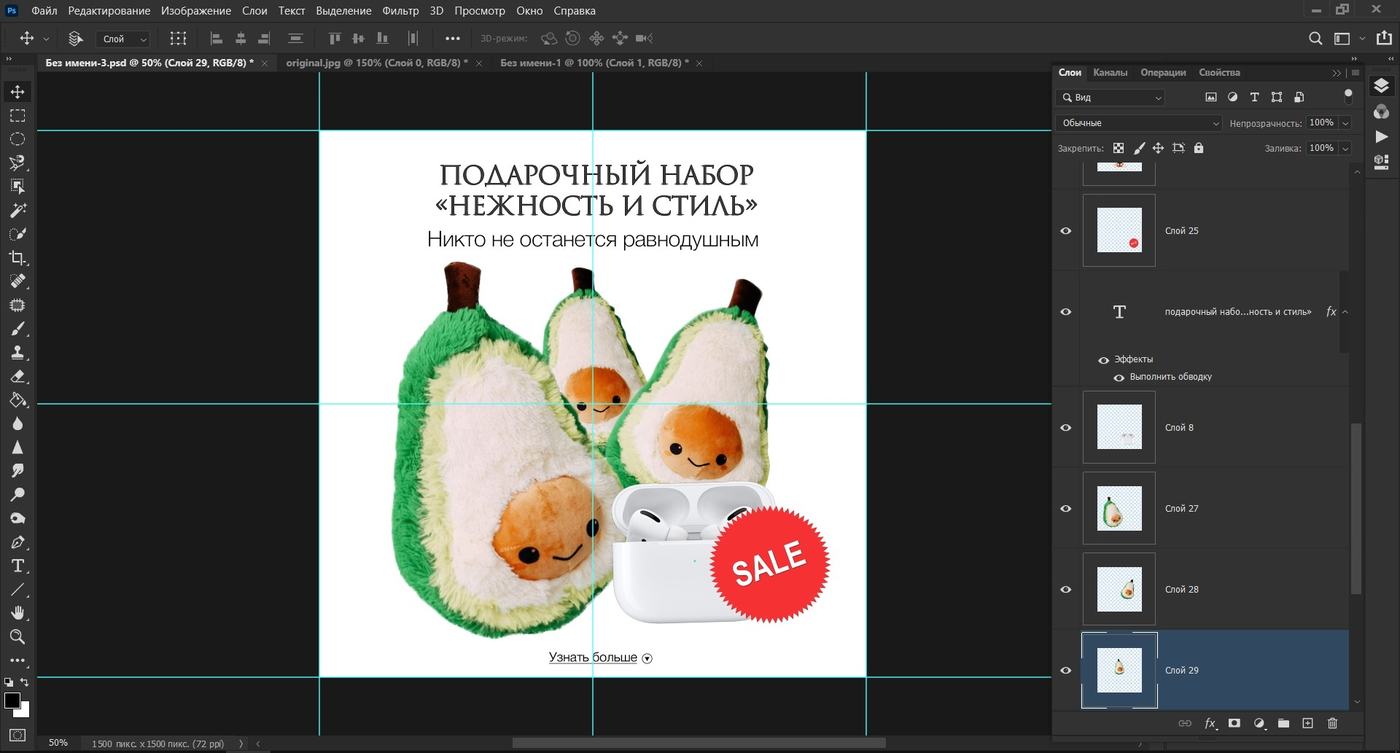1400x753 pixels.
Task: Select the Healing Brush (bandage) tool
Action: click(17, 282)
